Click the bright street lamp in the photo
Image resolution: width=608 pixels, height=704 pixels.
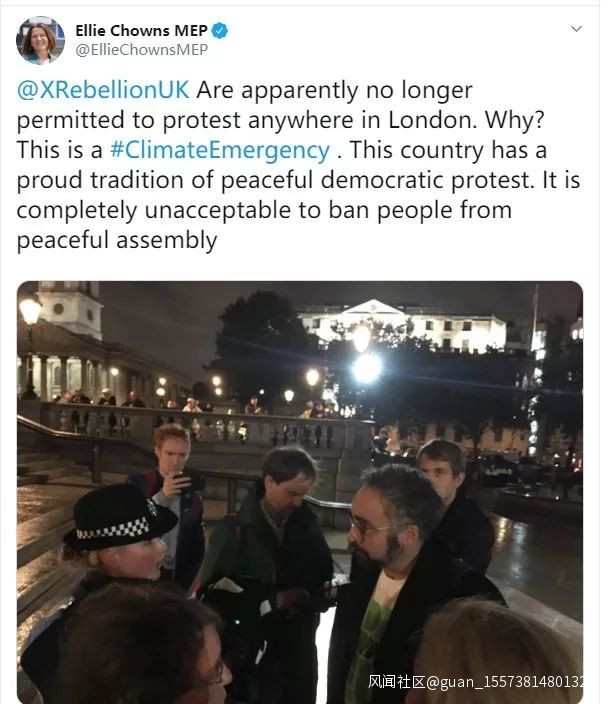pyautogui.click(x=366, y=367)
